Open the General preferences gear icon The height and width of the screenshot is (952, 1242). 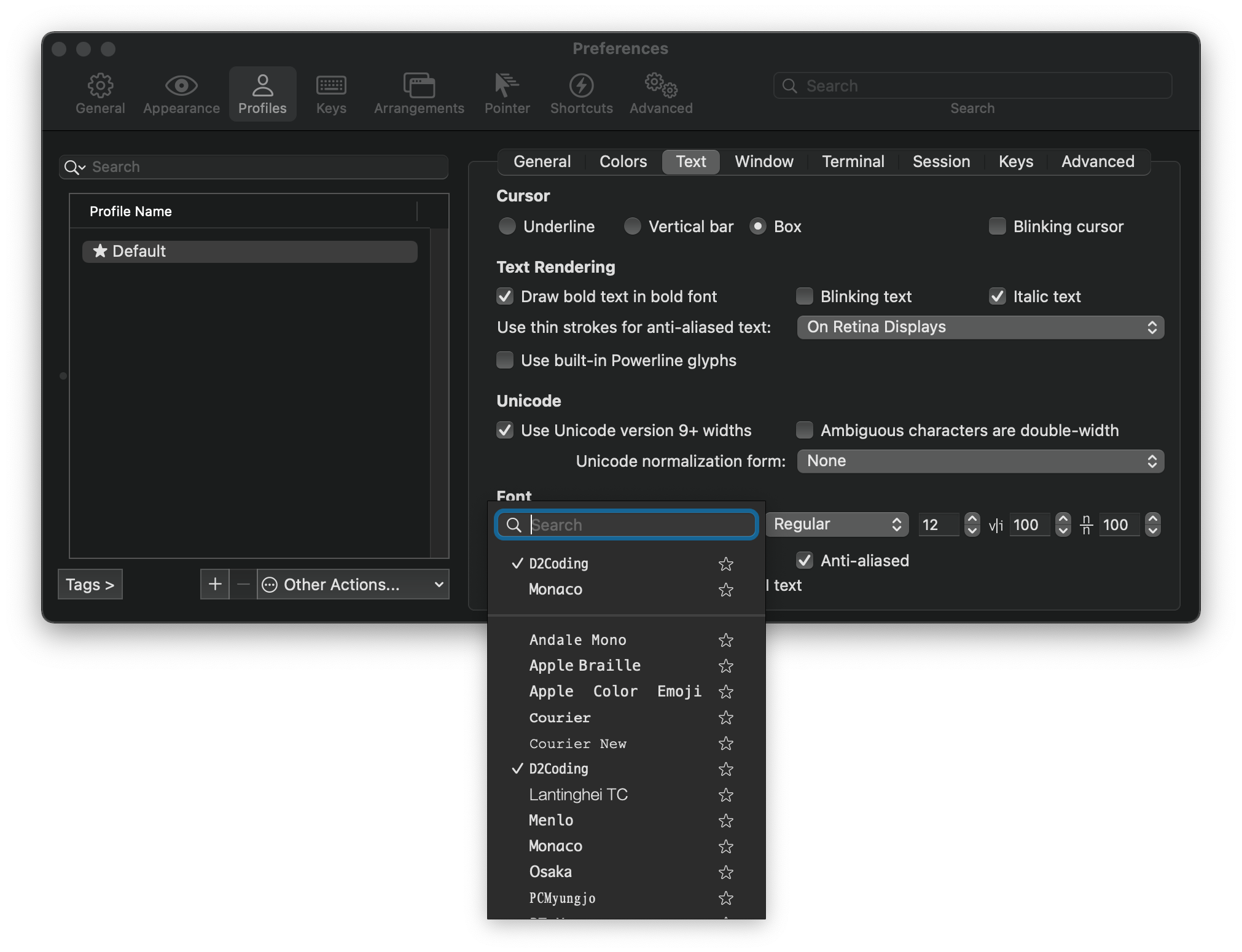click(100, 86)
